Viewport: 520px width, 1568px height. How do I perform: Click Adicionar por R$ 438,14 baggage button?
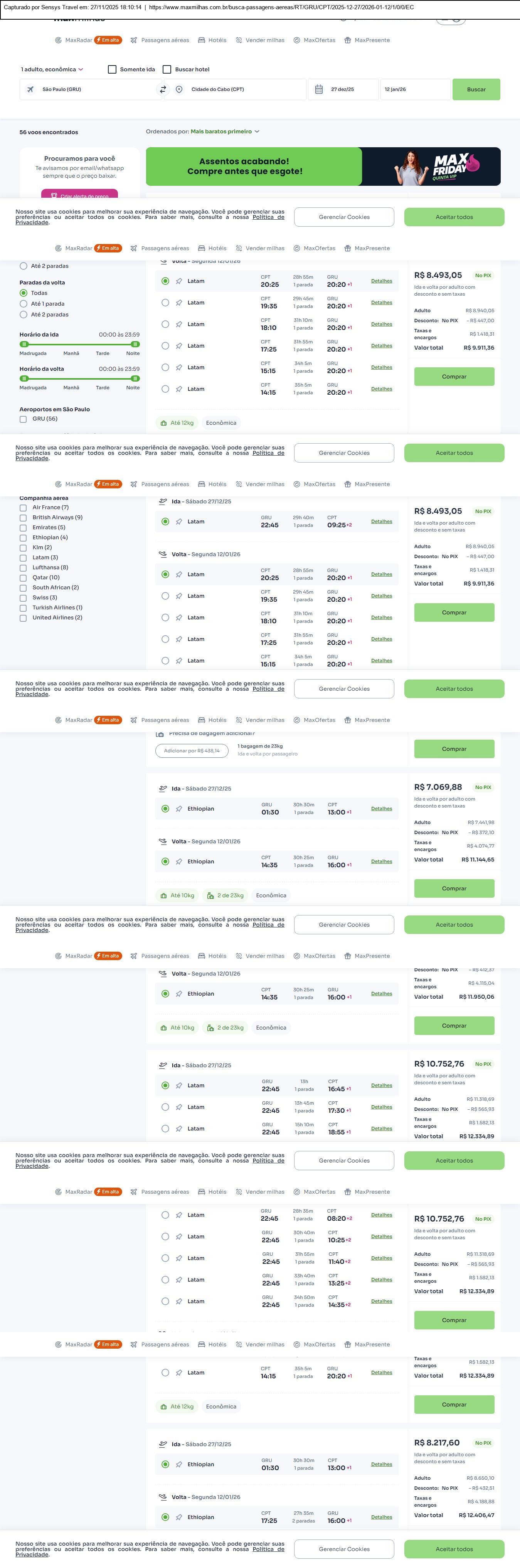click(192, 751)
